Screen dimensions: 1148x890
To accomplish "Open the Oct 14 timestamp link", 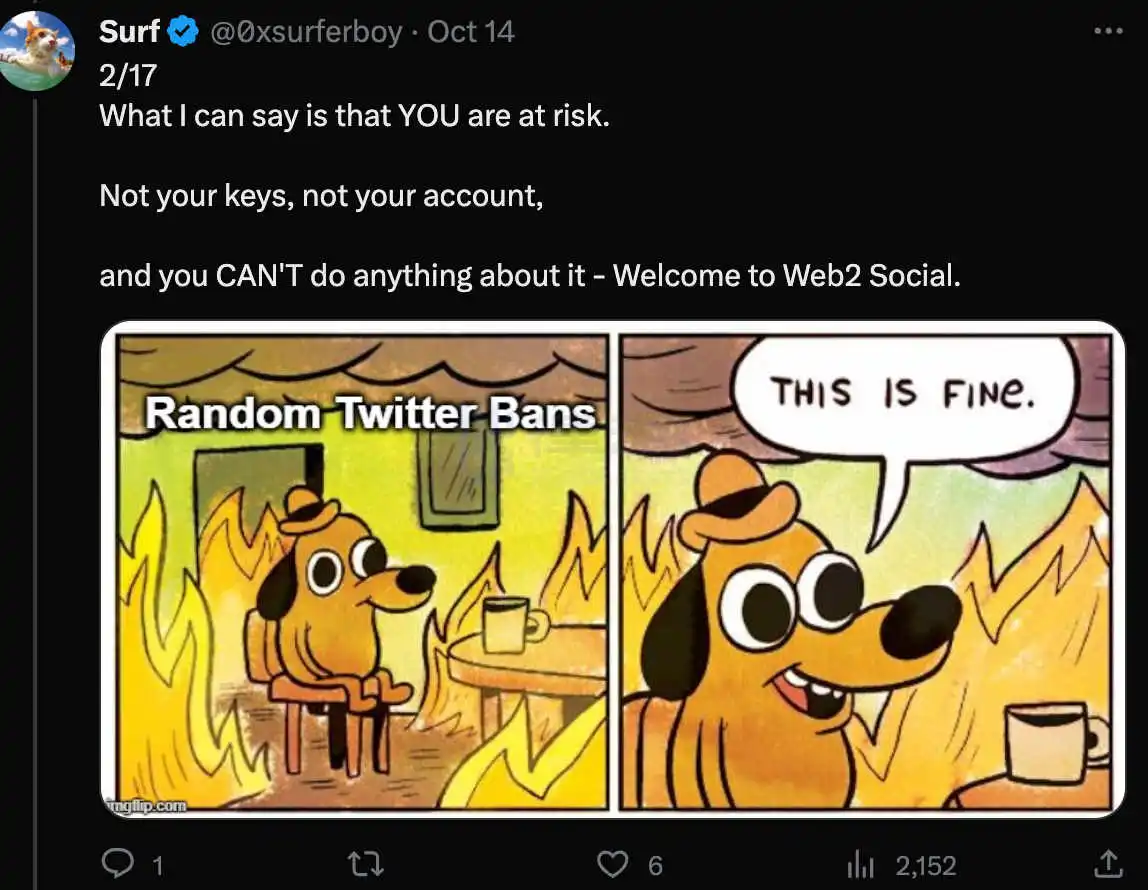I will [x=471, y=32].
